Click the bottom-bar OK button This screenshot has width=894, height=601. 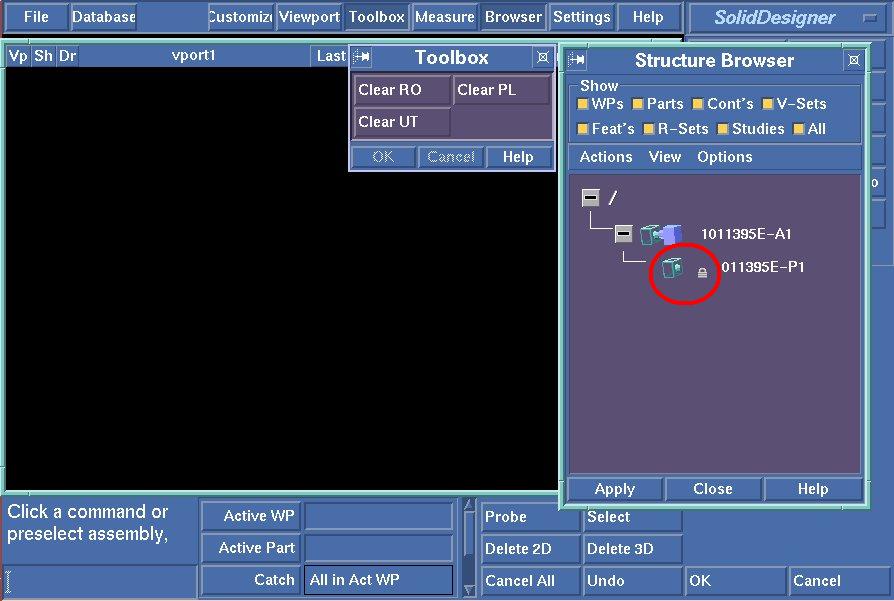point(735,580)
